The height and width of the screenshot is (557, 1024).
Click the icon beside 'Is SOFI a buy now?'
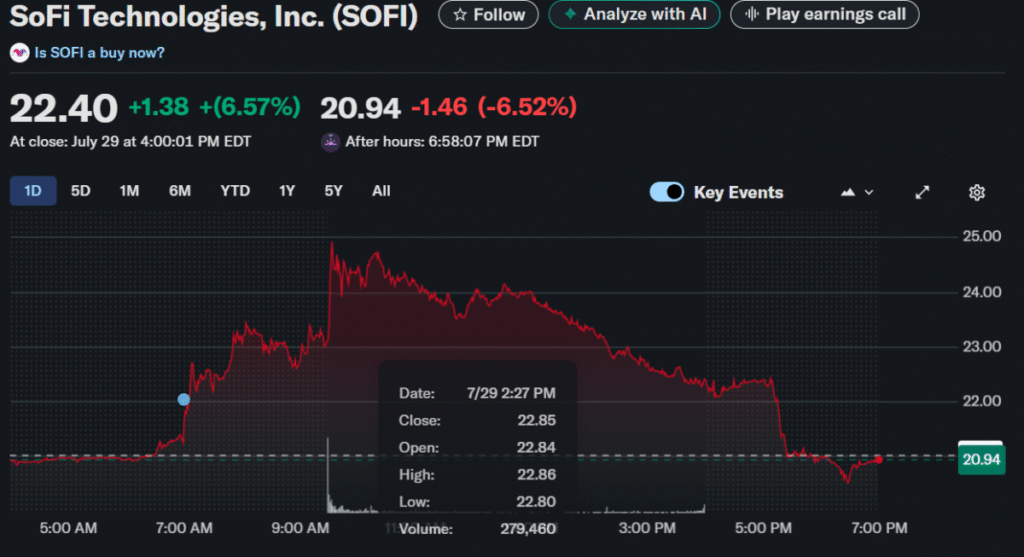[20, 53]
